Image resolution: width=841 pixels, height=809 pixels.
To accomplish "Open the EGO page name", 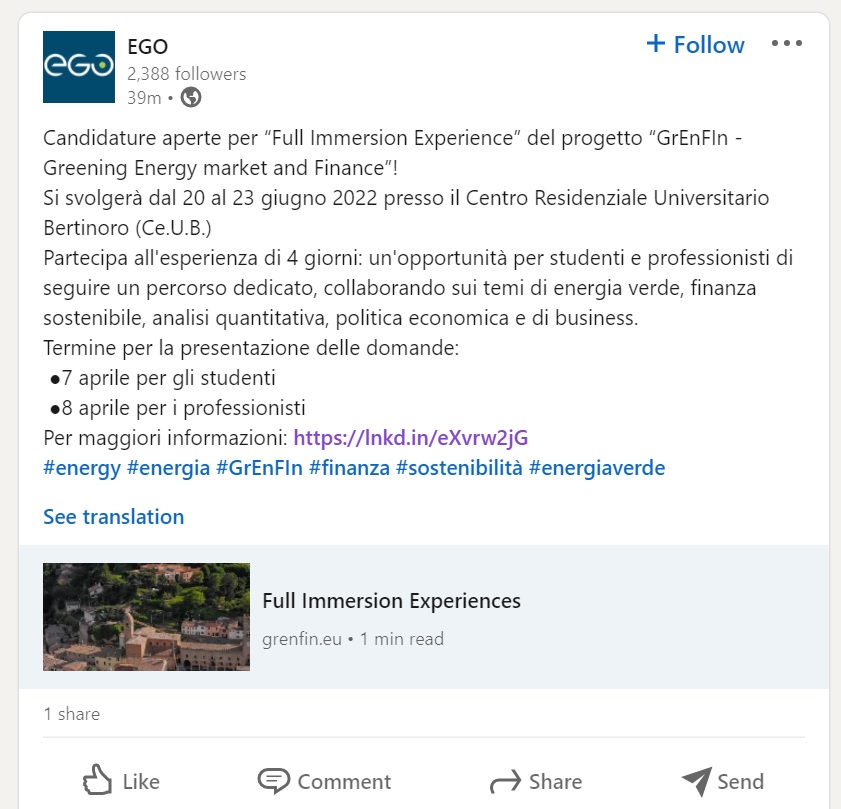I will coord(147,47).
